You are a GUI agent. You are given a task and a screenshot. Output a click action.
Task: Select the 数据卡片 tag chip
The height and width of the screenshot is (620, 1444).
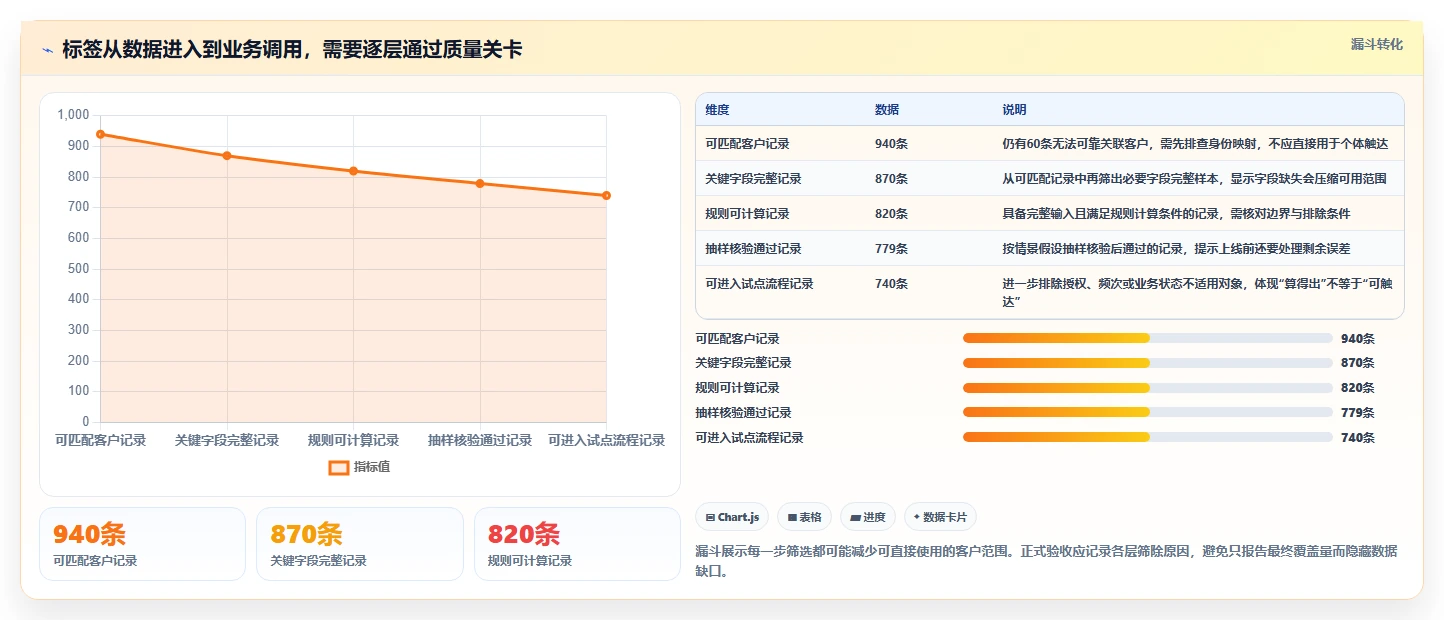[940, 517]
